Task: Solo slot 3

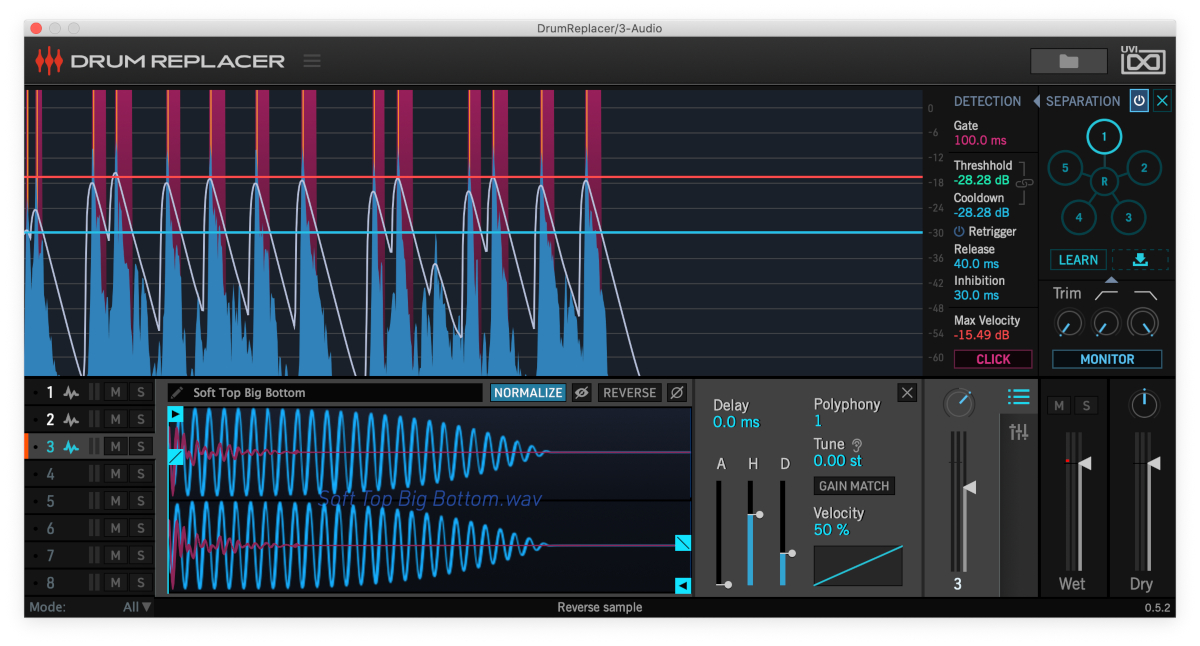Action: tap(140, 447)
